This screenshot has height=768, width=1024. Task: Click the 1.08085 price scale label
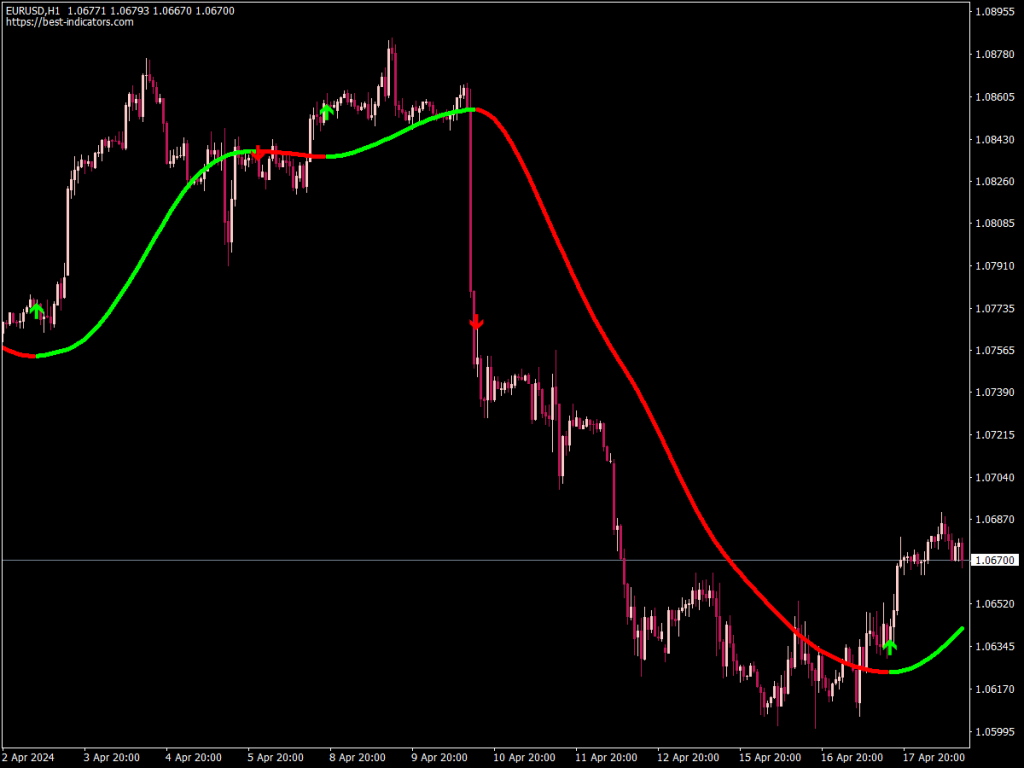pos(995,223)
